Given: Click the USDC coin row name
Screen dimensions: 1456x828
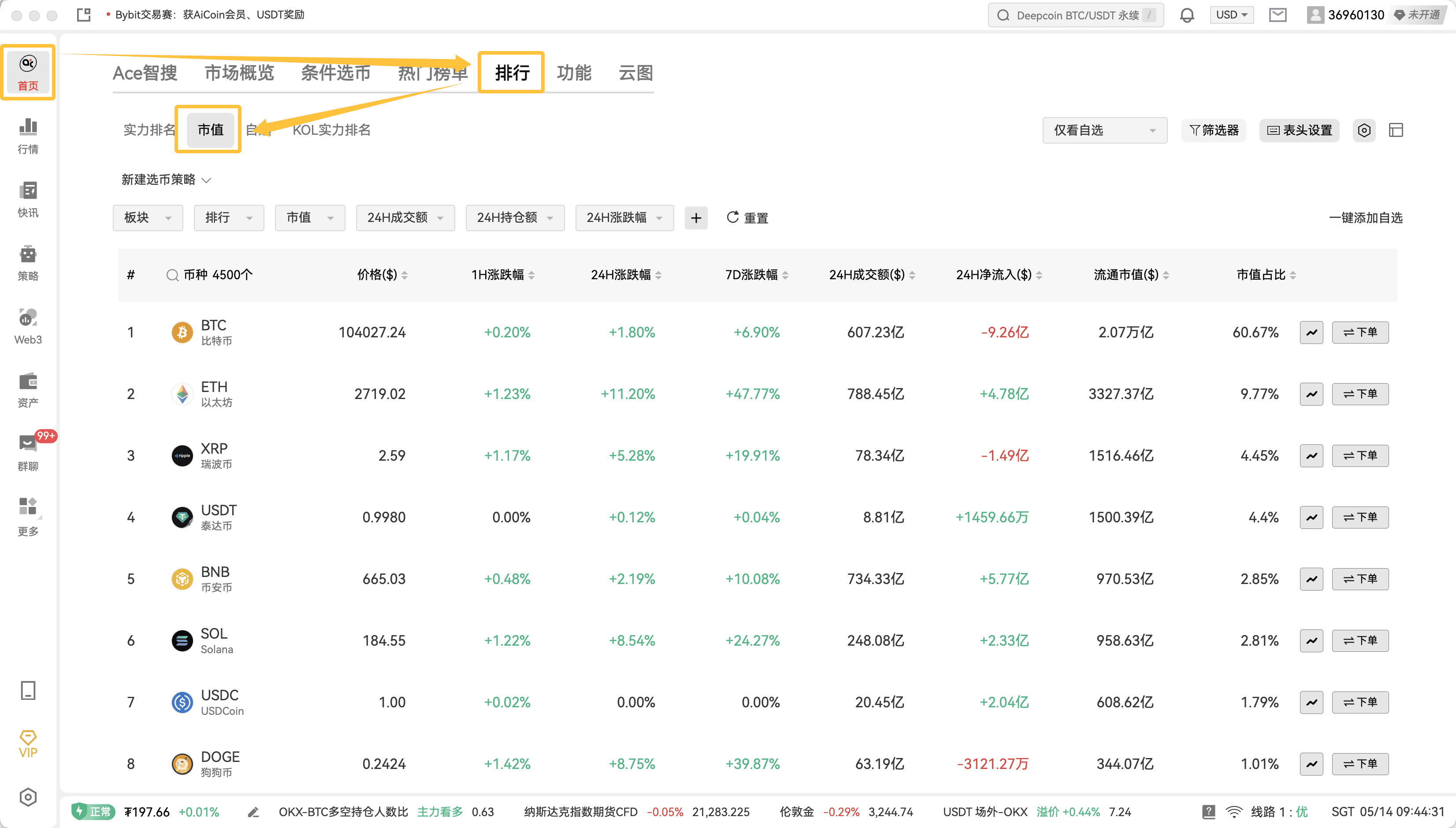Looking at the screenshot, I should pos(219,695).
